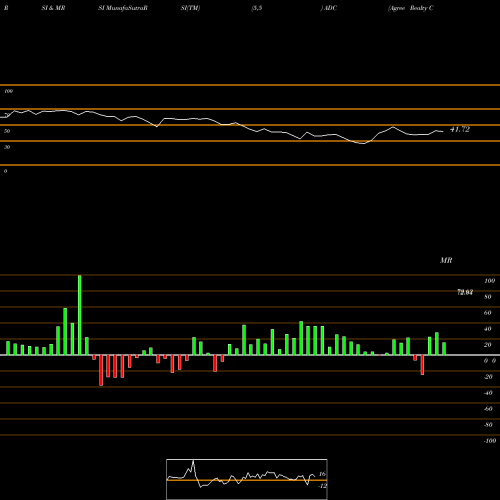Click MR axis label -40
The image size is (500, 500).
(x=488, y=393)
